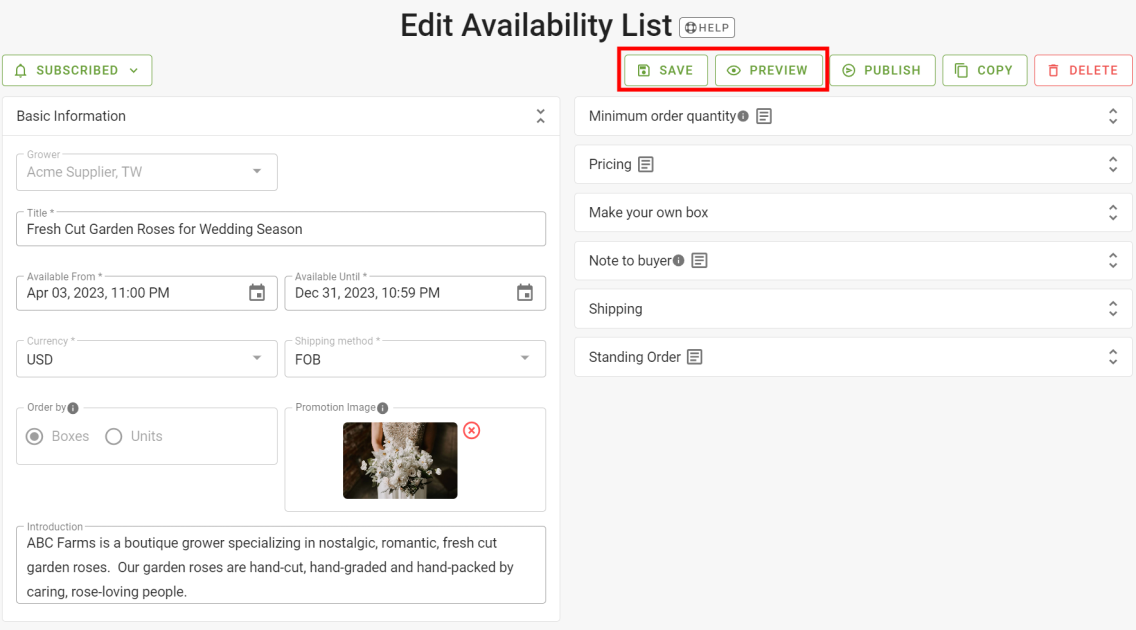The width and height of the screenshot is (1136, 630).
Task: Click the Save button
Action: point(666,70)
